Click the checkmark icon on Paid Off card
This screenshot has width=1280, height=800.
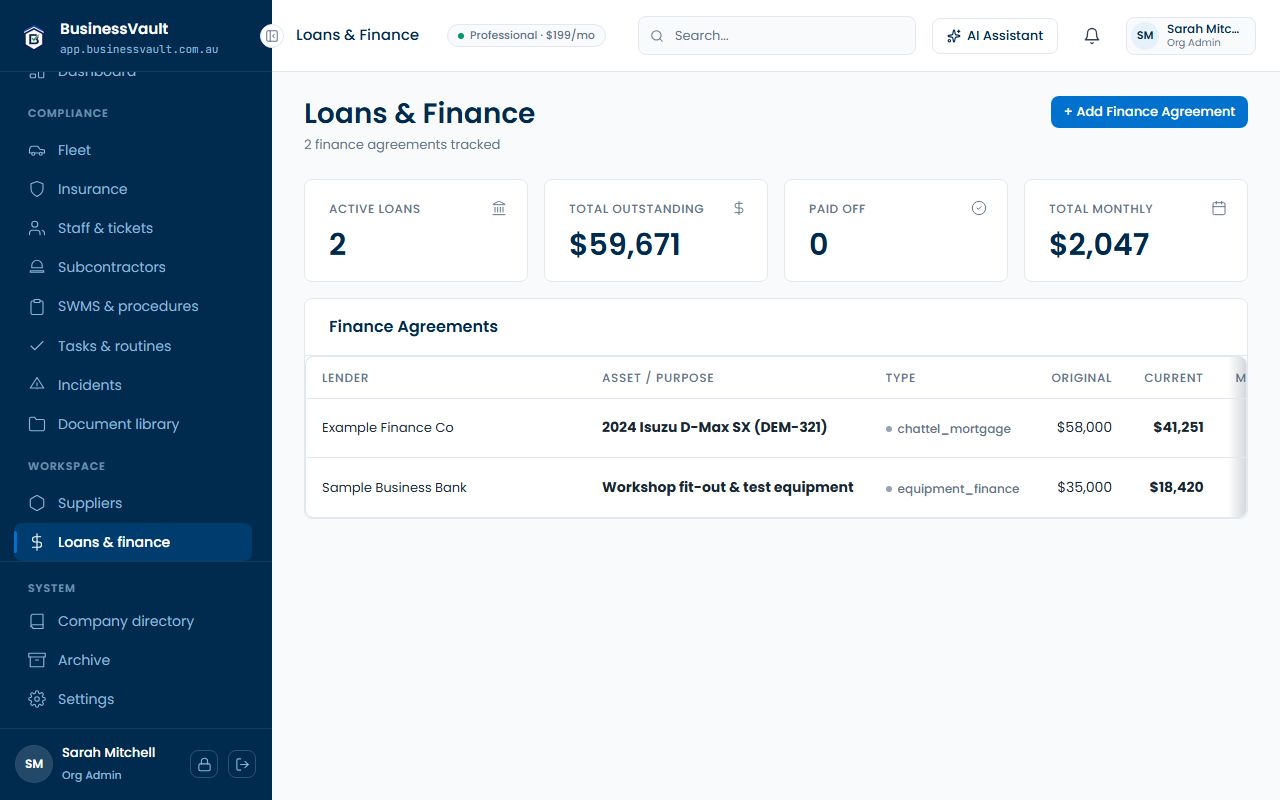979,208
